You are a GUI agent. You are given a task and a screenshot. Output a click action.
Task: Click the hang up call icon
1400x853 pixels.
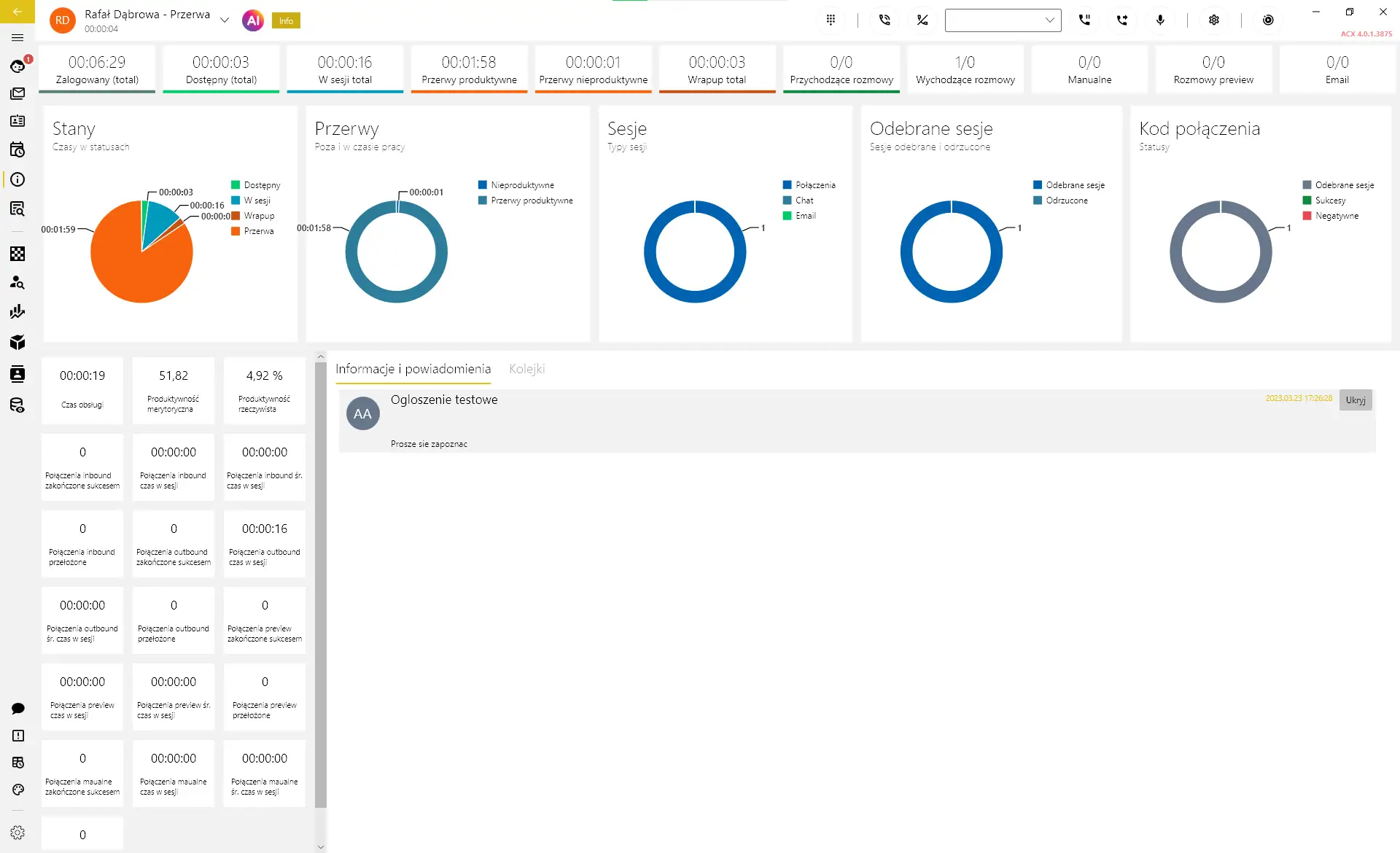(922, 20)
